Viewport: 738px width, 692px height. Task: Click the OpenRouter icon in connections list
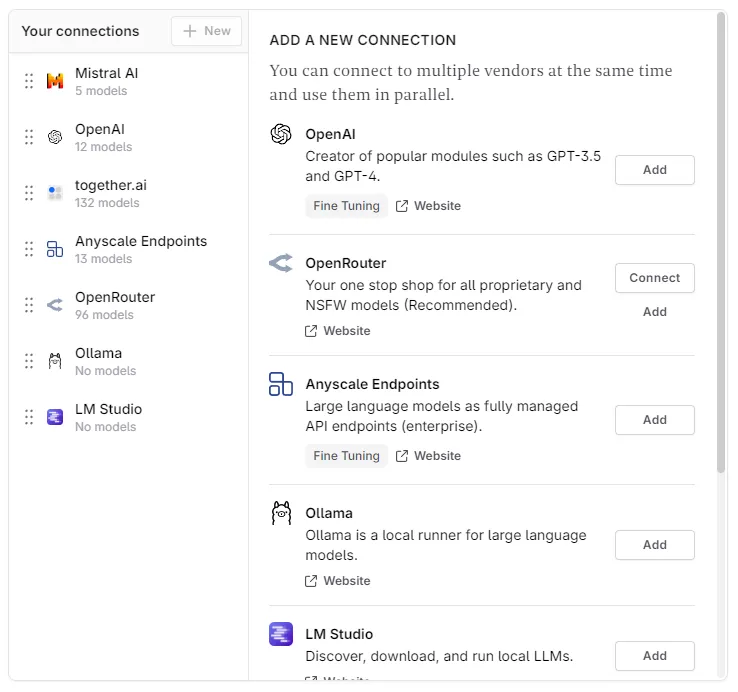click(55, 305)
